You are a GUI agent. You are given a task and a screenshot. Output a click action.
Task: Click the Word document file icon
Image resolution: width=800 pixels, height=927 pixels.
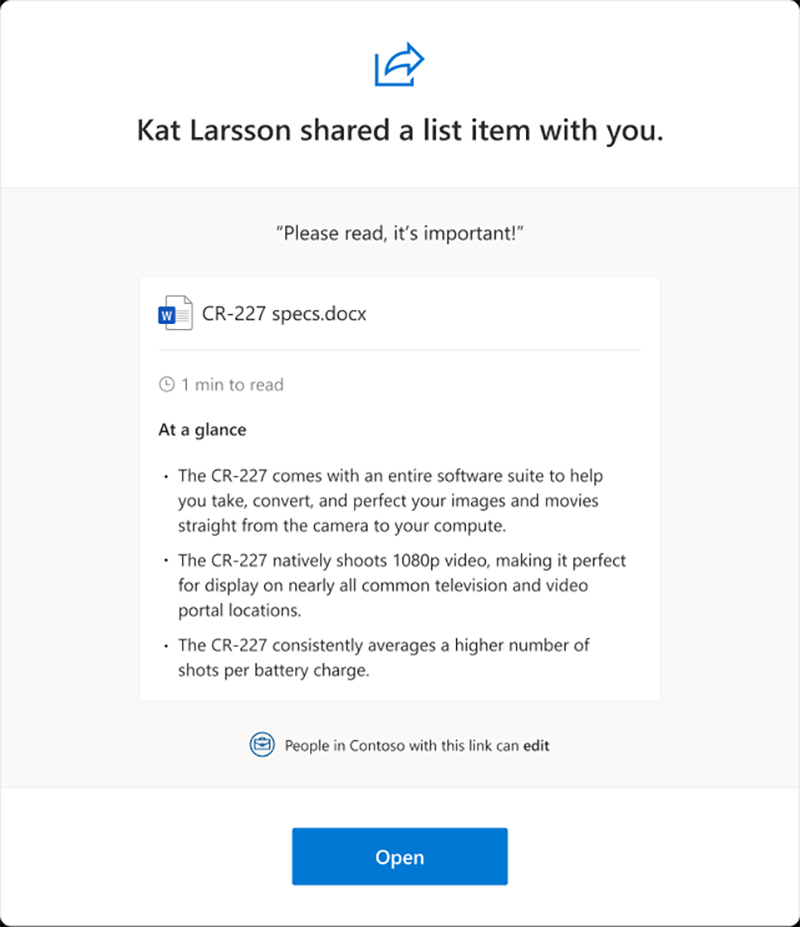coord(175,313)
